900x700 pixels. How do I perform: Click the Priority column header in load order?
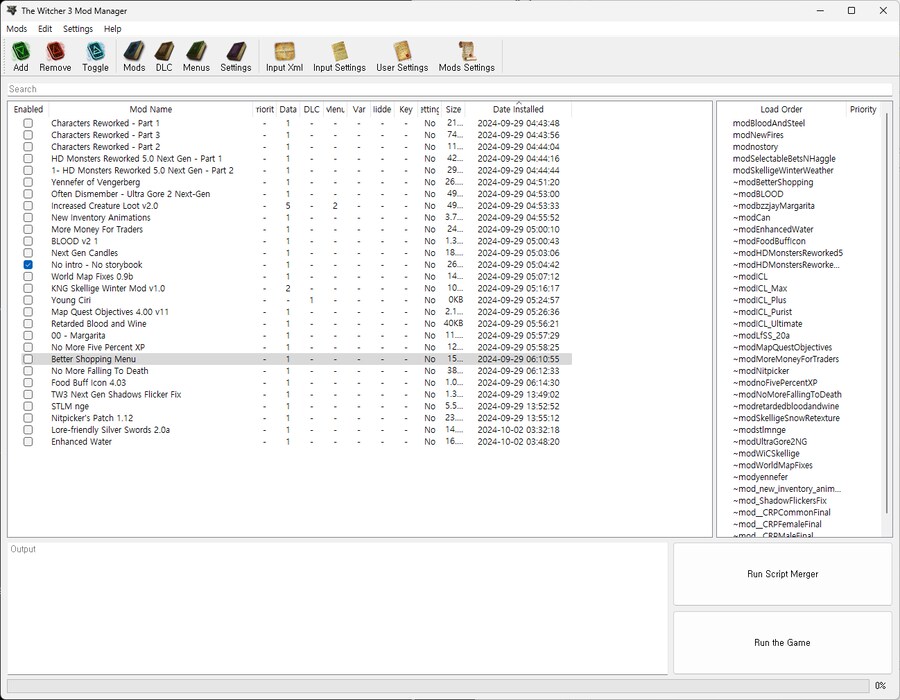[863, 109]
